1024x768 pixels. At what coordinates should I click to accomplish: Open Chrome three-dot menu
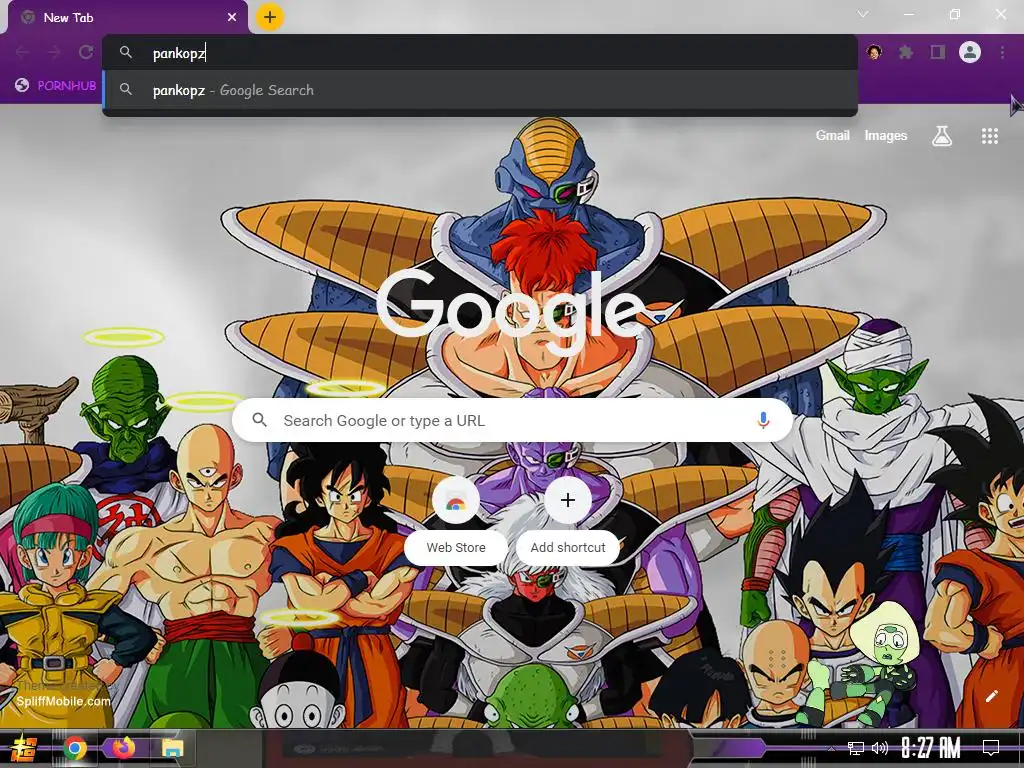(1002, 52)
